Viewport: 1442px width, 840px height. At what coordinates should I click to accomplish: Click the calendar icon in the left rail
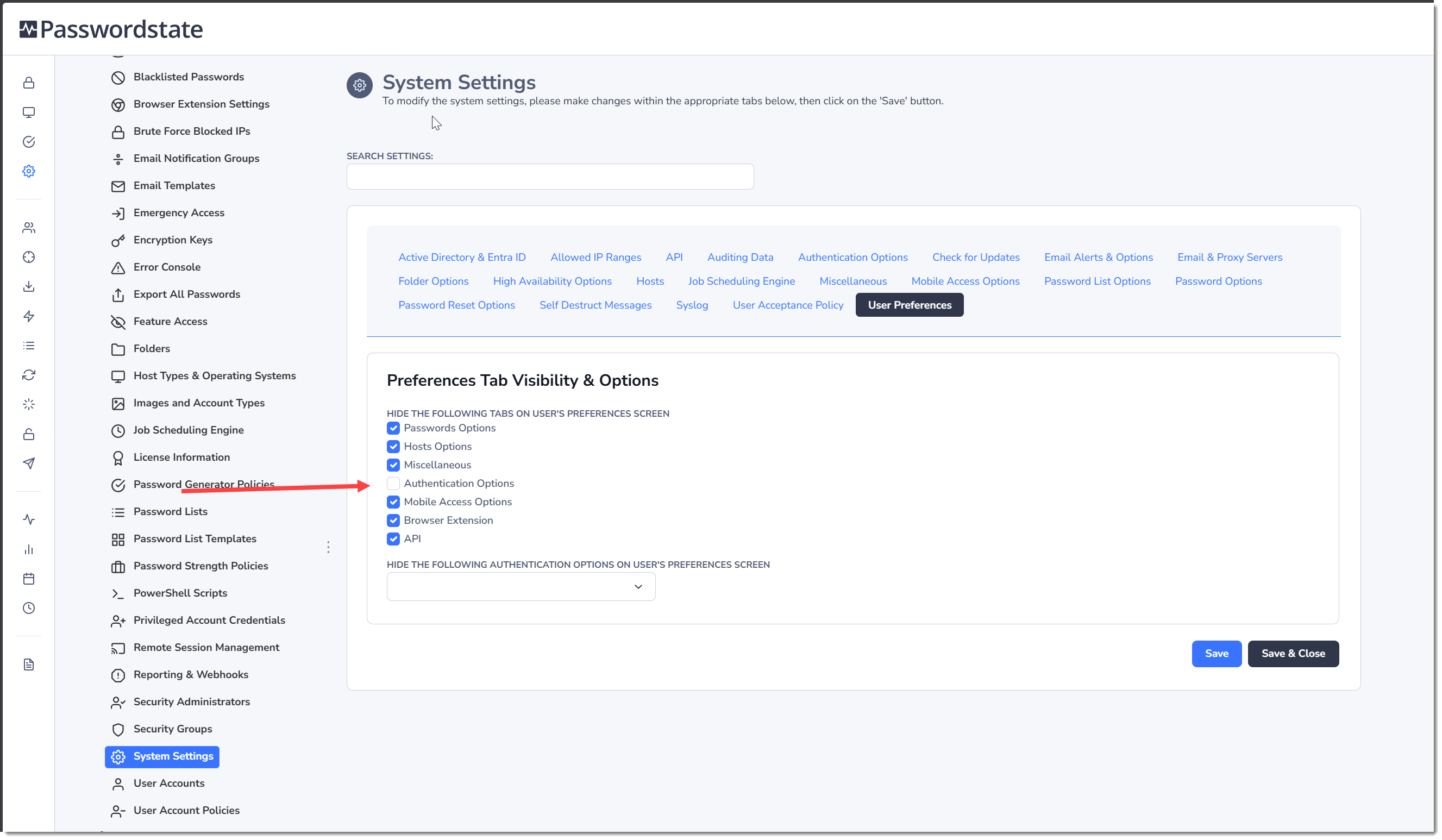click(29, 579)
